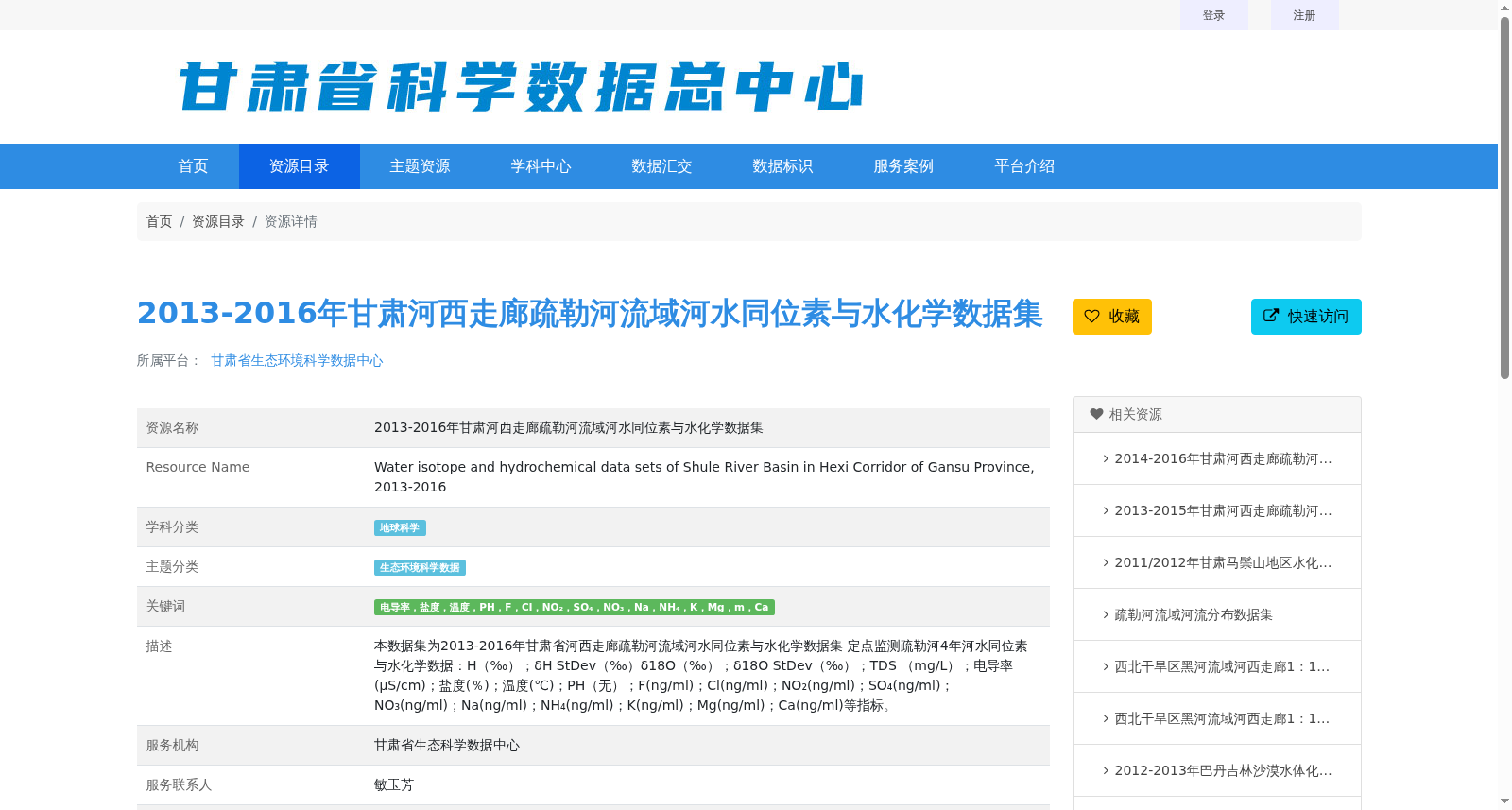Click the green keywords tag 电导率, 盐度
This screenshot has width=1512, height=810.
[575, 607]
